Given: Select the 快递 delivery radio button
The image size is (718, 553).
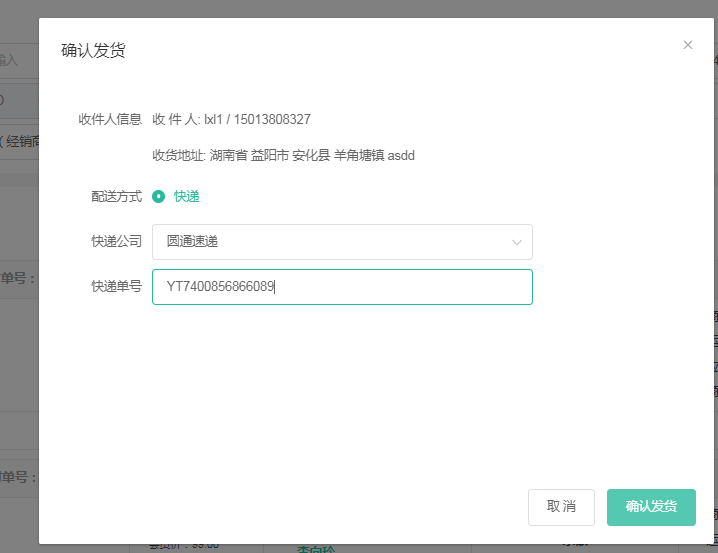Looking at the screenshot, I should [159, 196].
